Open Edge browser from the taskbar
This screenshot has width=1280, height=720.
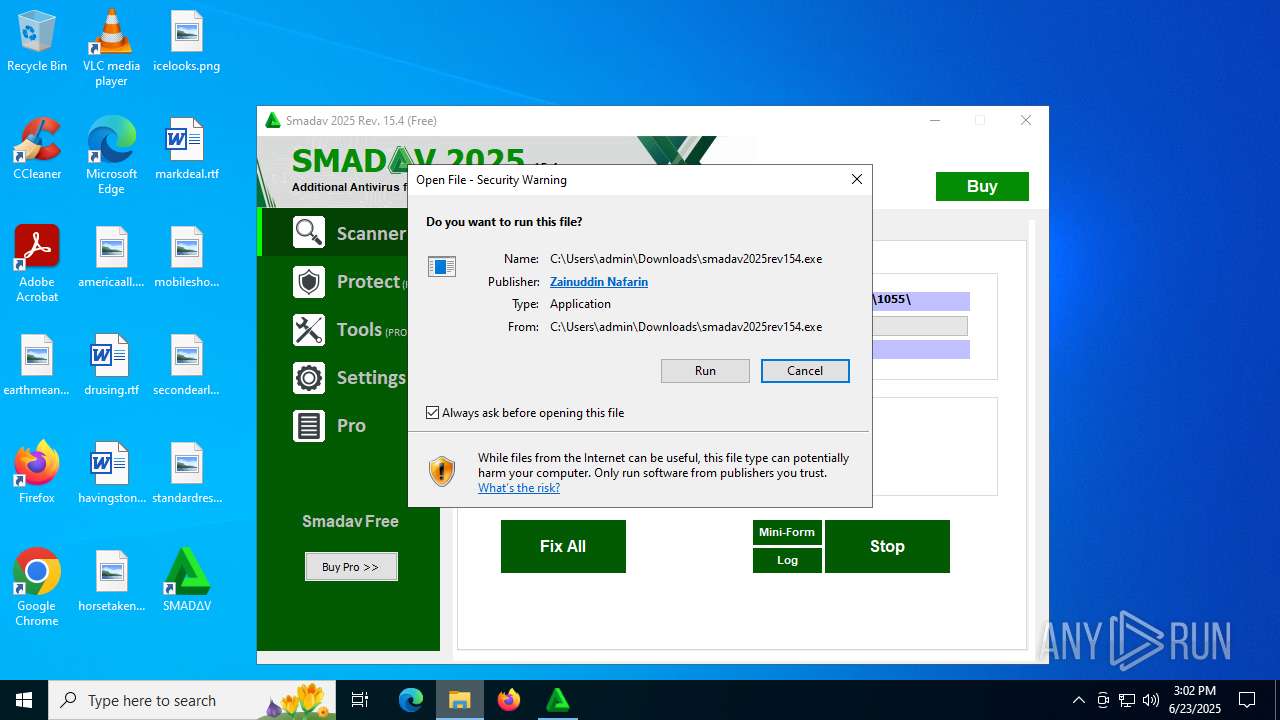click(411, 700)
